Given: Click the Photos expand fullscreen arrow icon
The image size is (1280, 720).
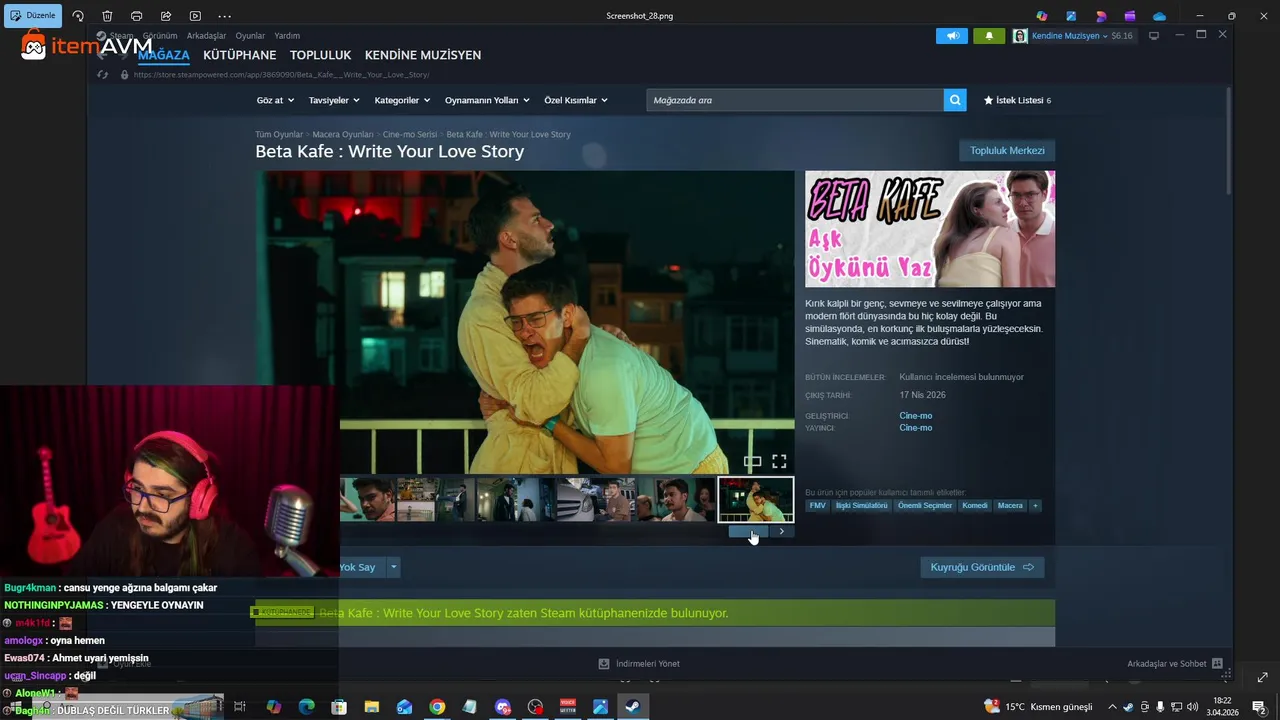Looking at the screenshot, I should [x=1262, y=678].
